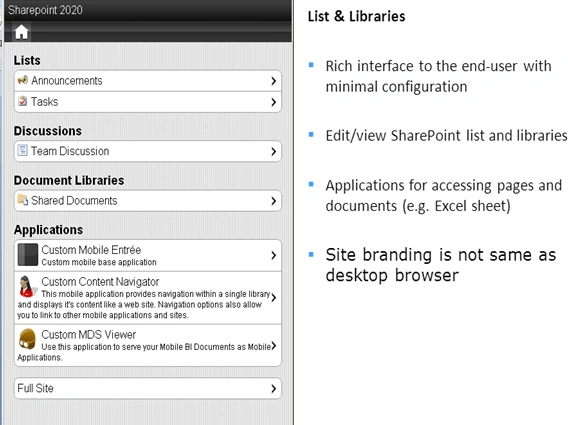Click 'Custom mobile base application' description
This screenshot has height=425, width=568.
[99, 262]
